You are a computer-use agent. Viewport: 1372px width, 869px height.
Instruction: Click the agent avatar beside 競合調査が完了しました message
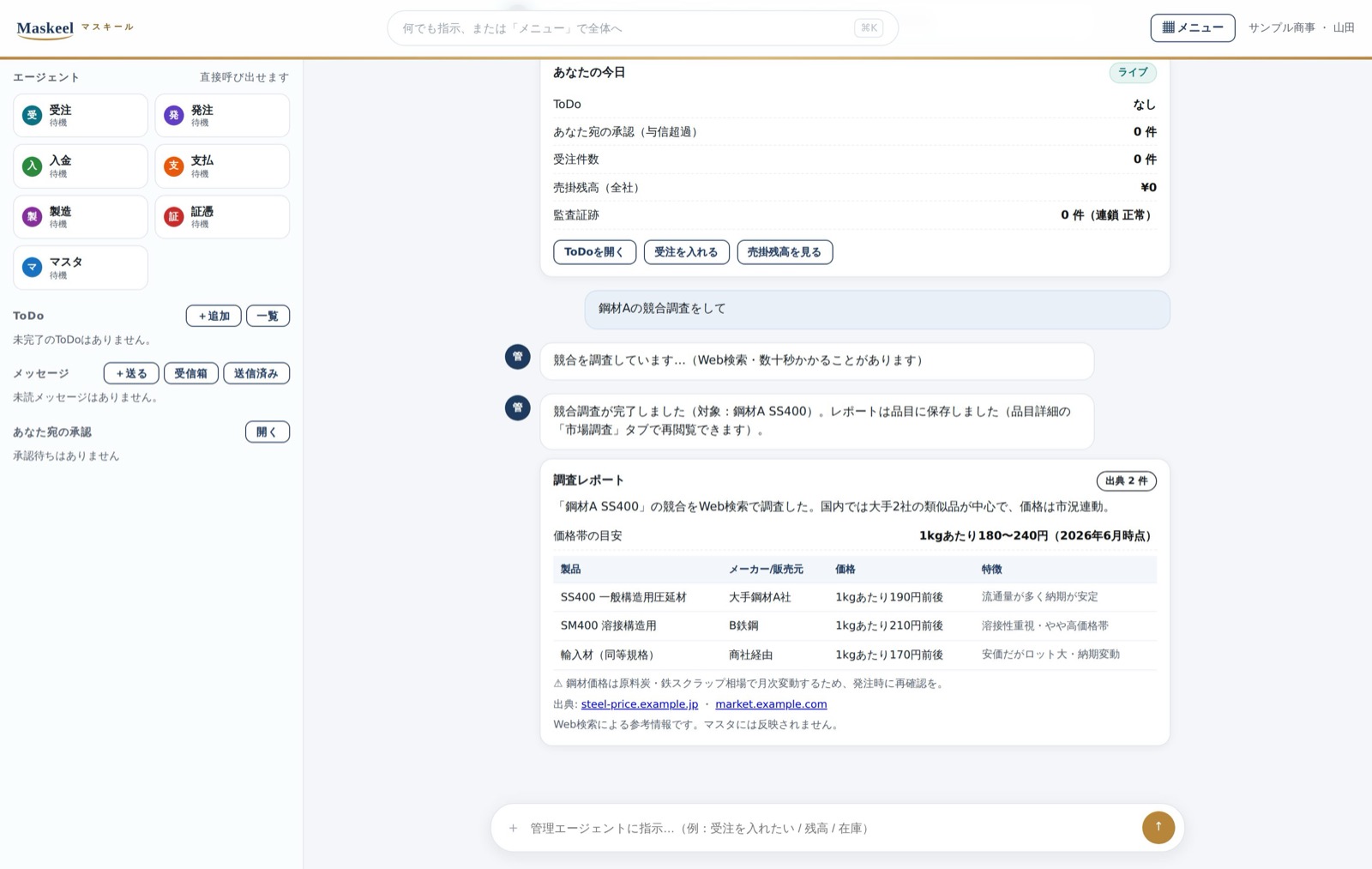(517, 407)
